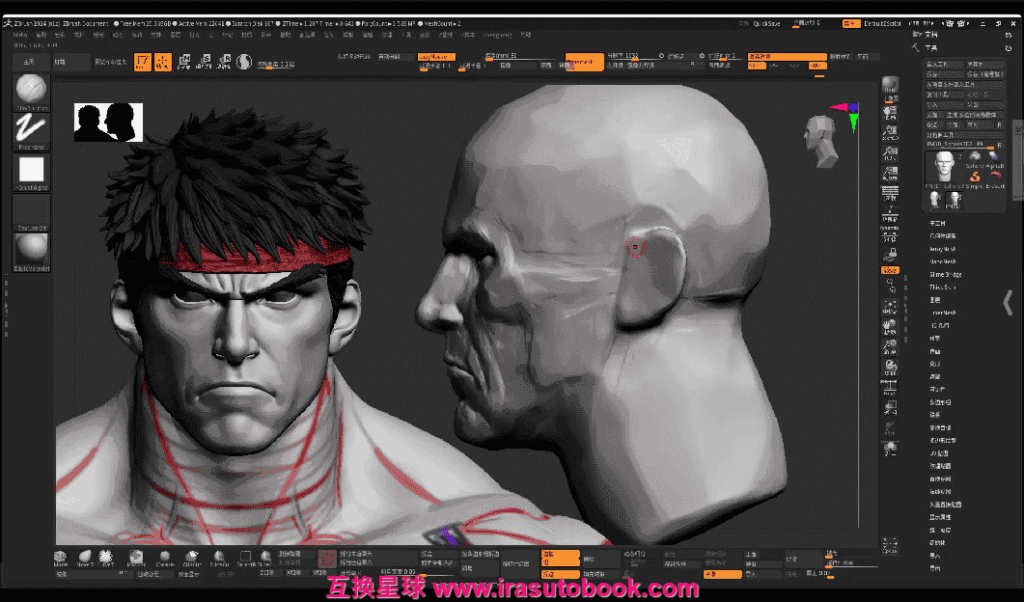Click the Frame icon on the right shelf

890,307
